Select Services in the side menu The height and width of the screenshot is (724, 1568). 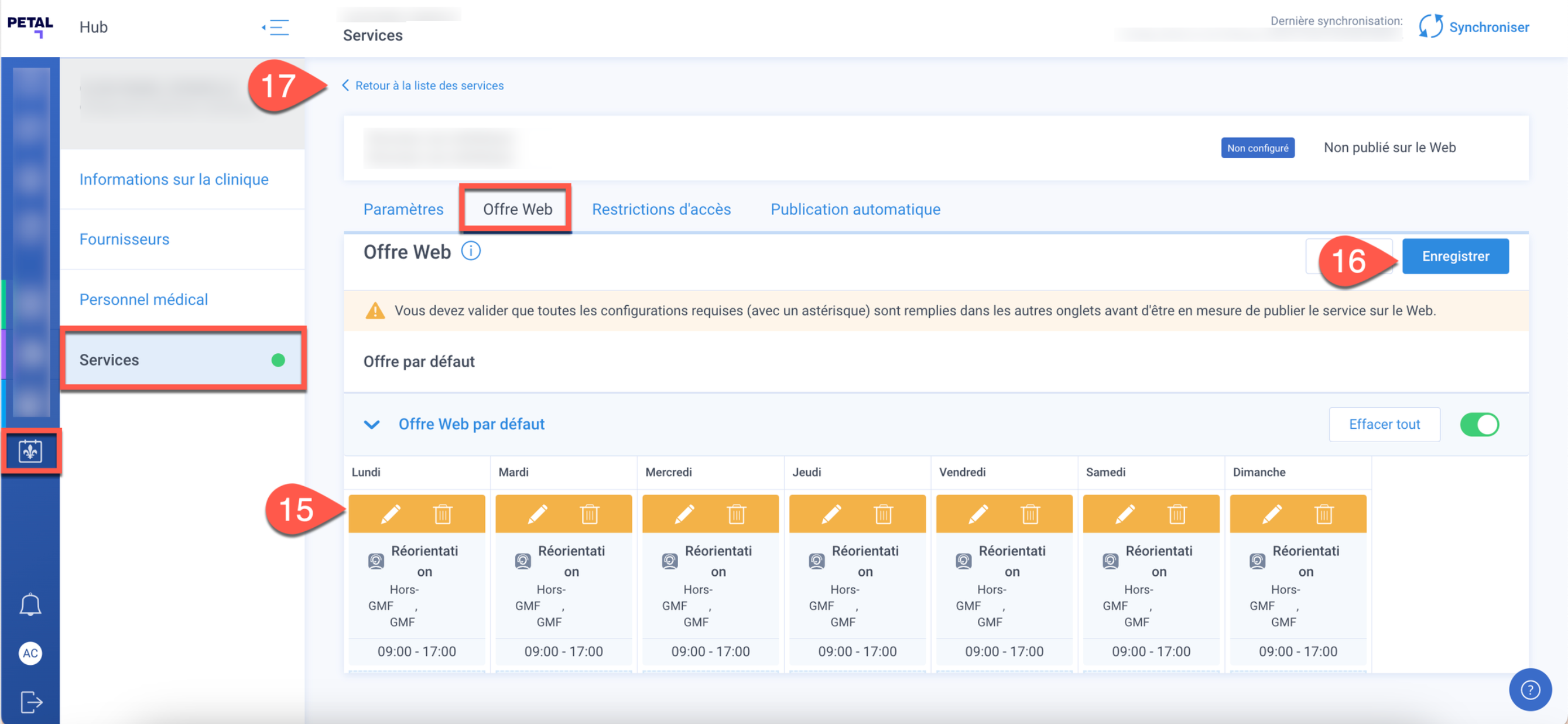coord(182,359)
